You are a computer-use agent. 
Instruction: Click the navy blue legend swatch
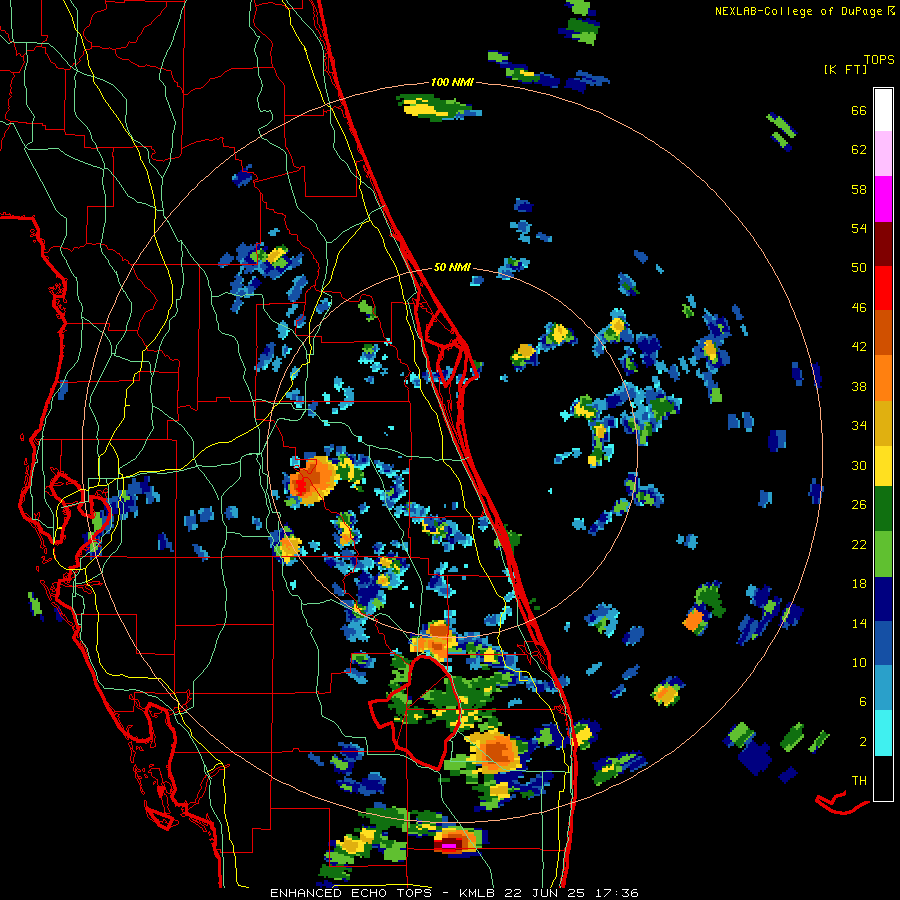tap(883, 599)
